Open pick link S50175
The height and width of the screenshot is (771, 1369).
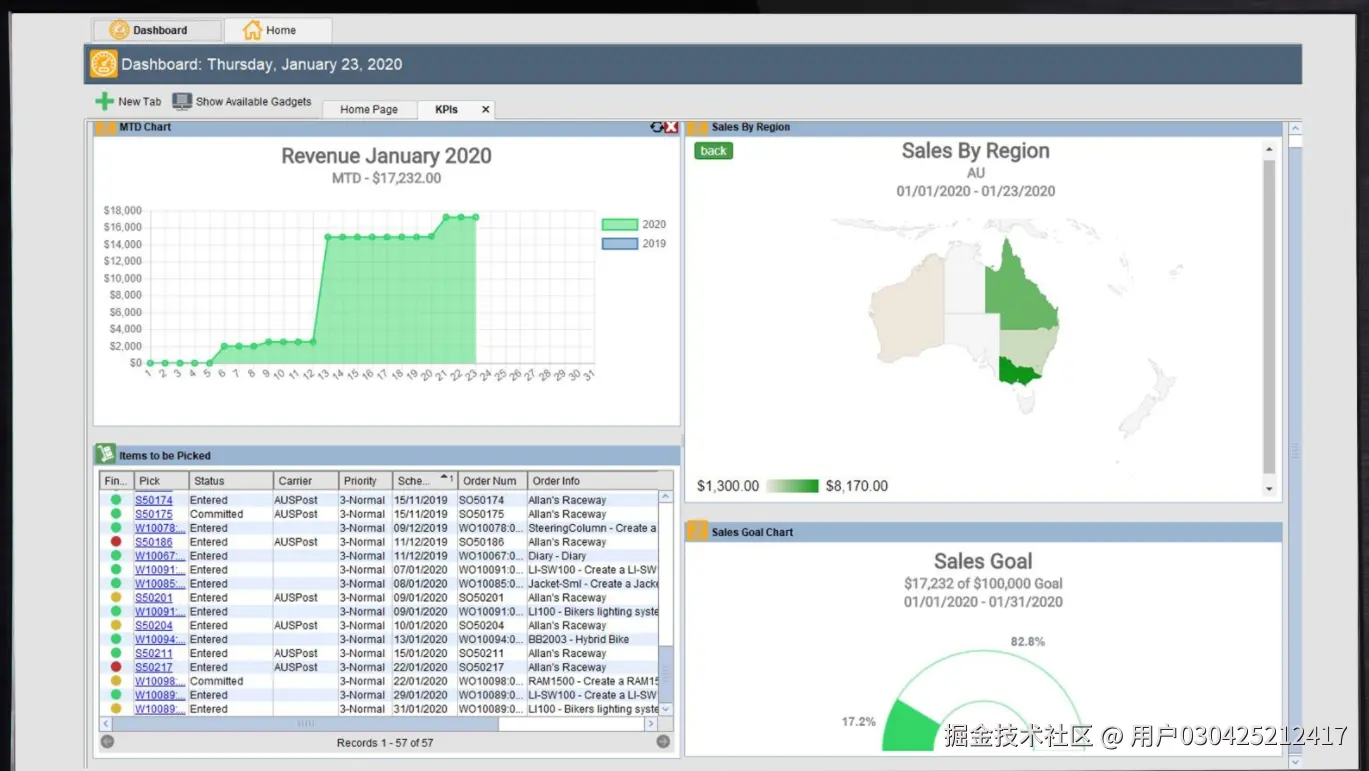154,514
